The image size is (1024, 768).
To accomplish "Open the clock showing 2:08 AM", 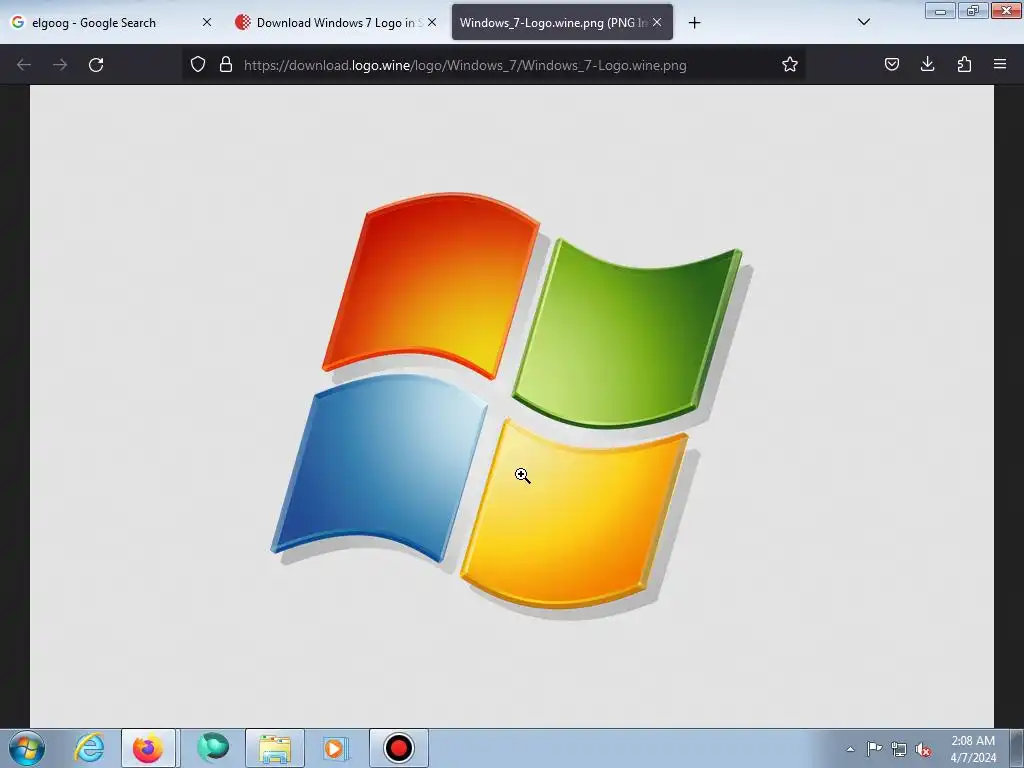I will (973, 748).
